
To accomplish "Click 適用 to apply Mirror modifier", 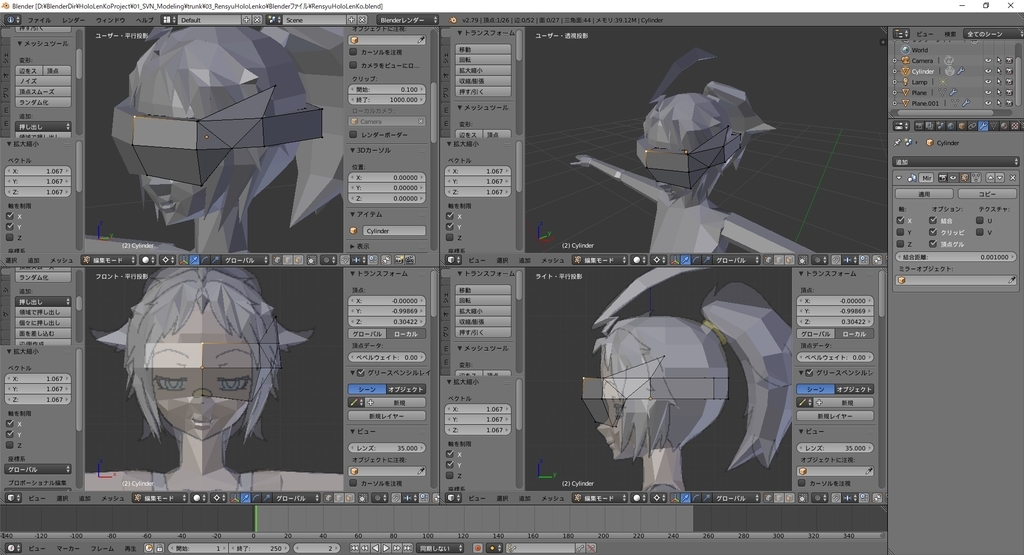I will [x=924, y=194].
